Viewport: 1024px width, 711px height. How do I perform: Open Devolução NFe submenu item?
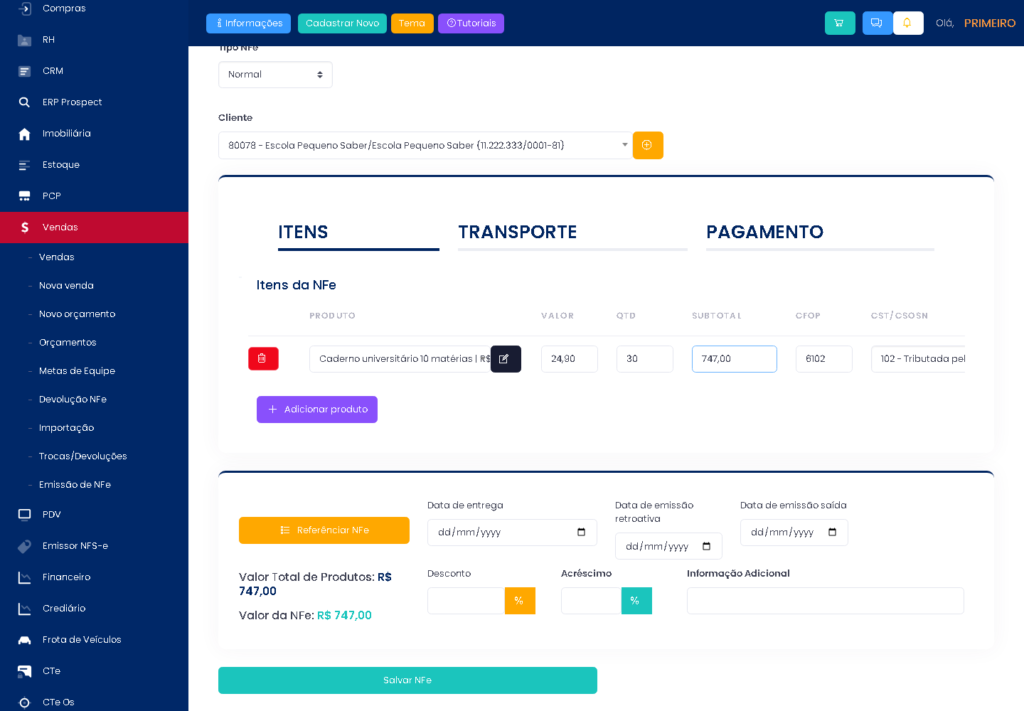(72, 399)
